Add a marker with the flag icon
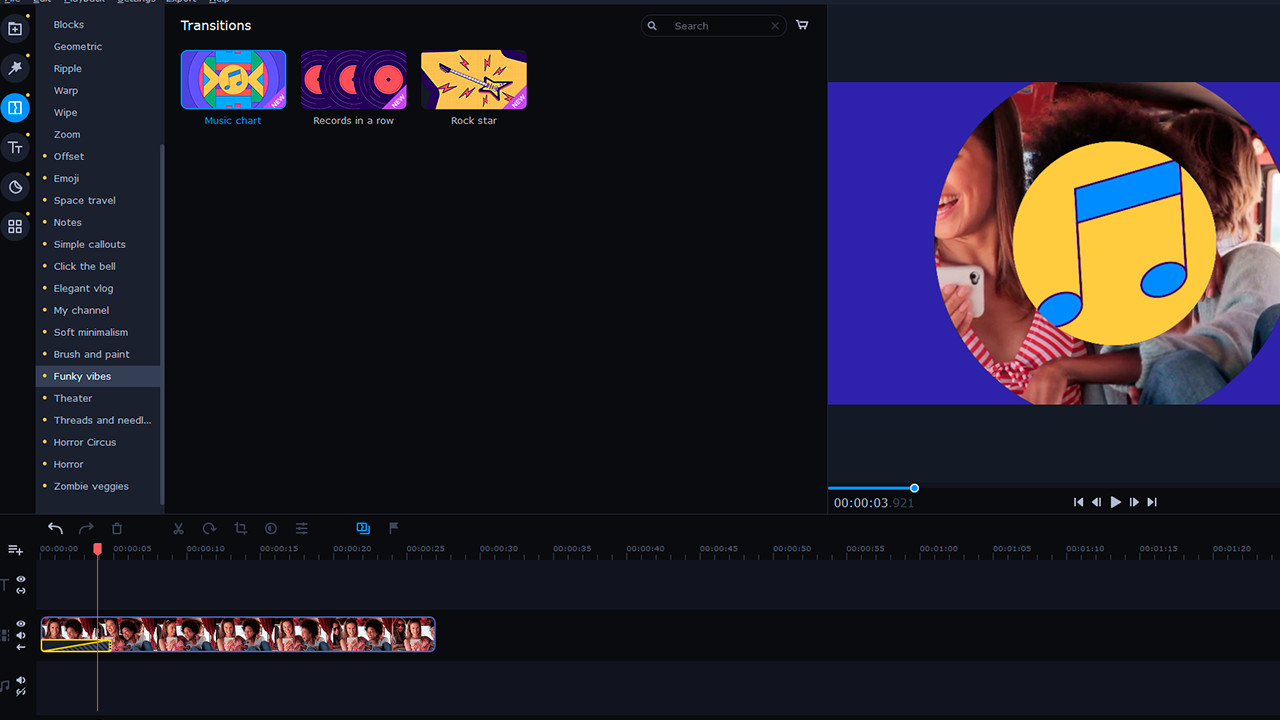Screen dimensions: 1280x720 click(x=393, y=528)
